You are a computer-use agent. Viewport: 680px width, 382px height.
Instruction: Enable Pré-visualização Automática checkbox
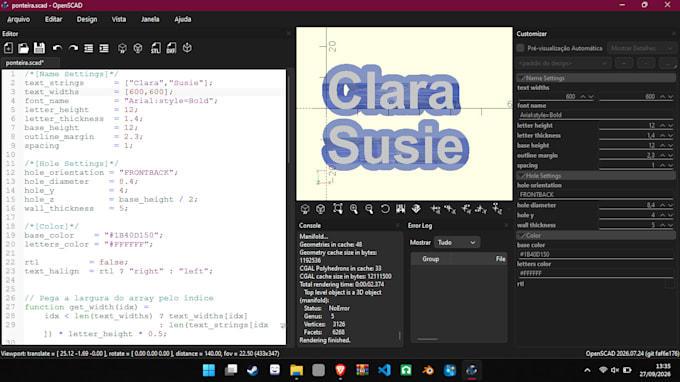pyautogui.click(x=520, y=48)
